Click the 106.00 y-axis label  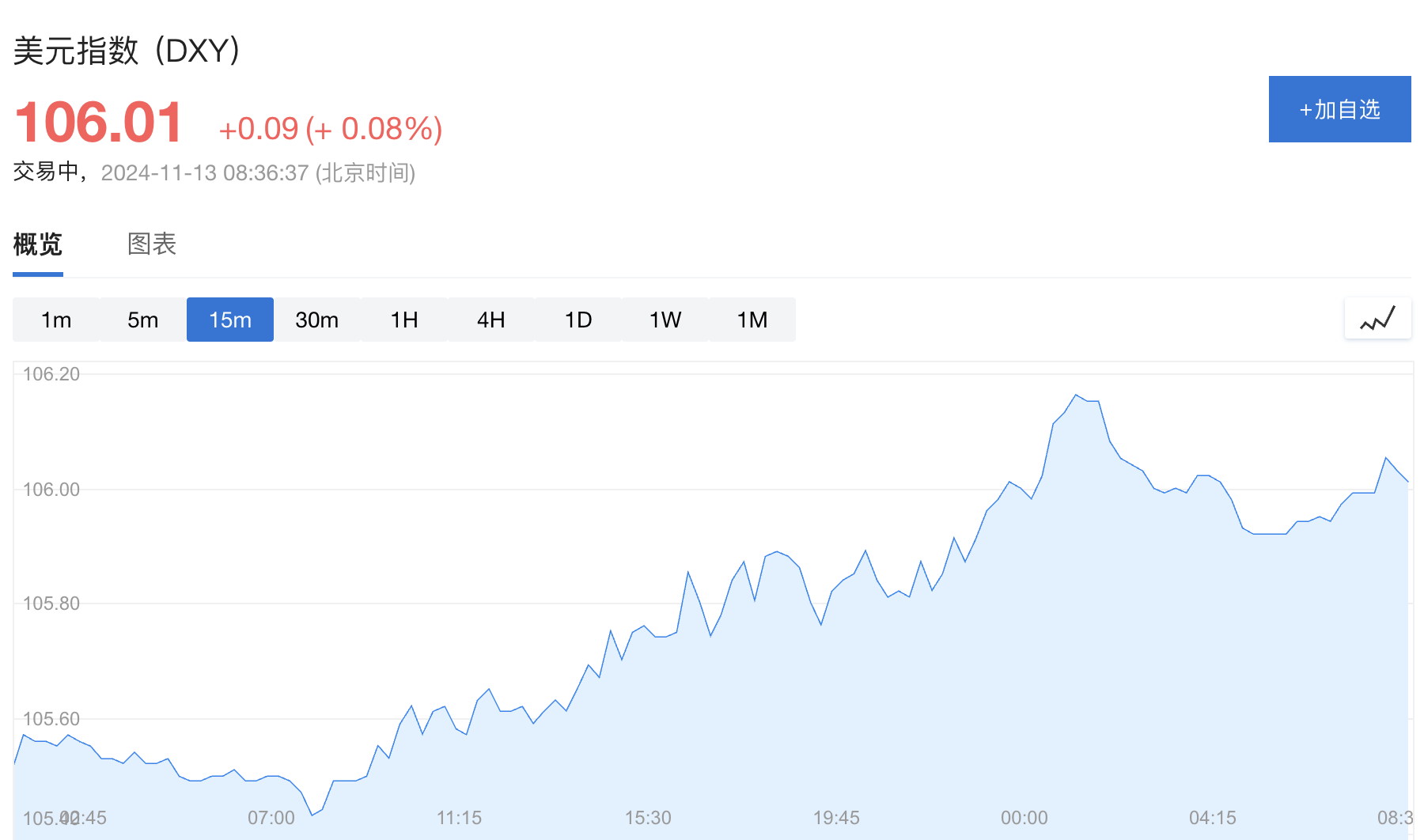click(51, 490)
